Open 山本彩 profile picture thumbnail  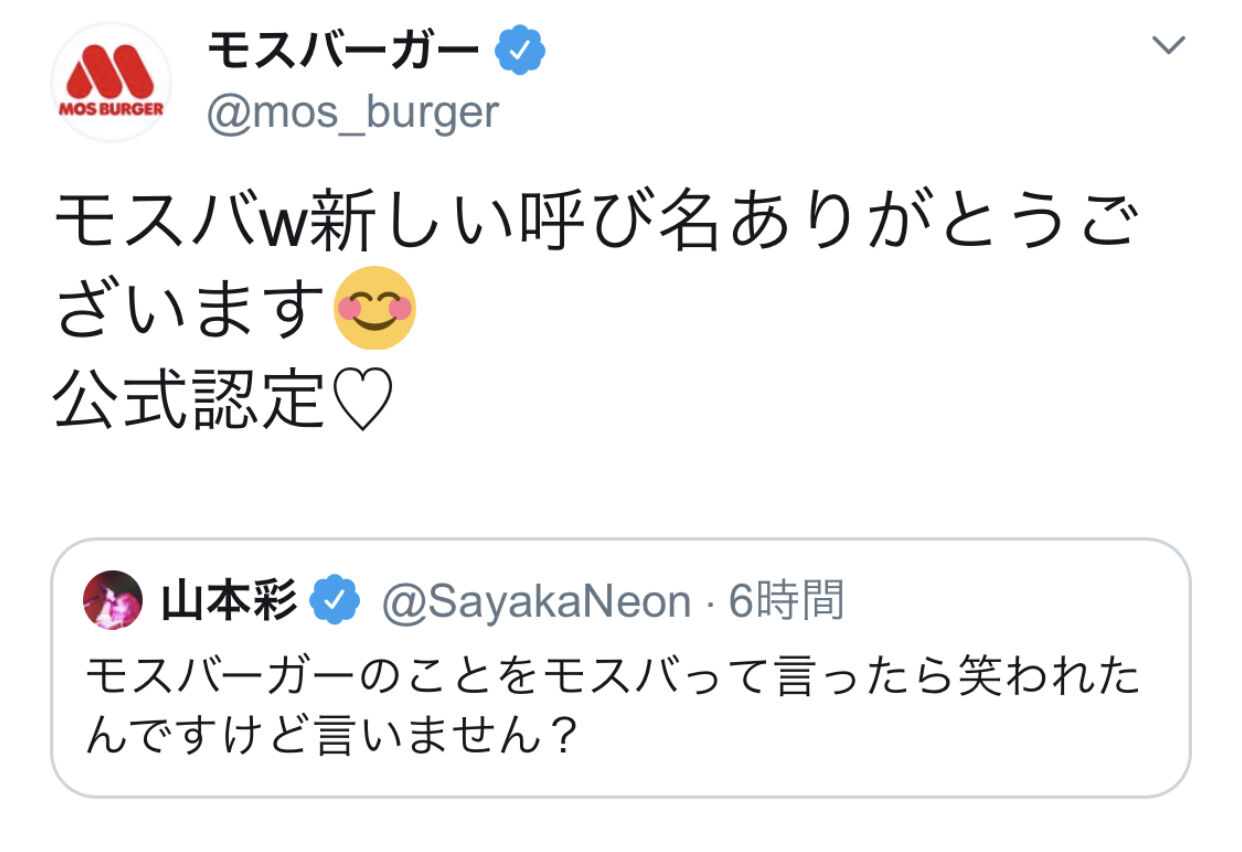(x=112, y=601)
